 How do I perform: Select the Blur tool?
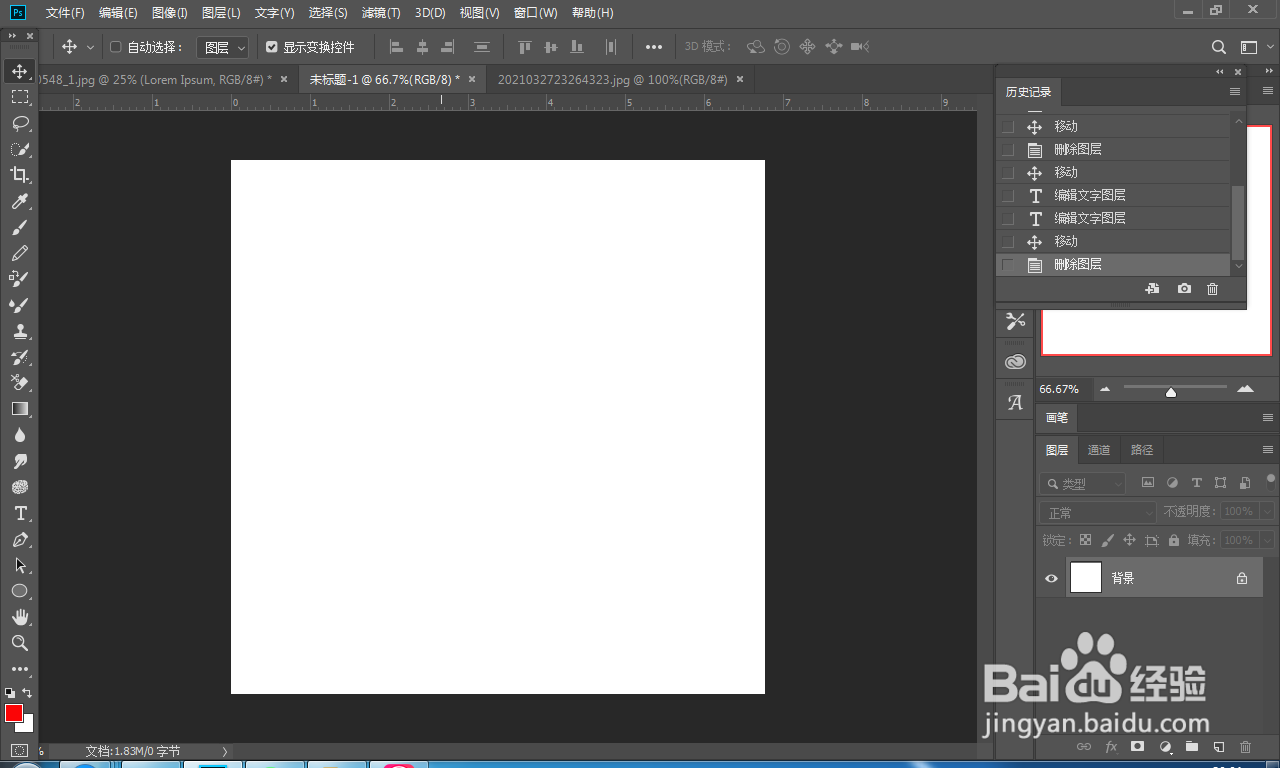[x=19, y=435]
